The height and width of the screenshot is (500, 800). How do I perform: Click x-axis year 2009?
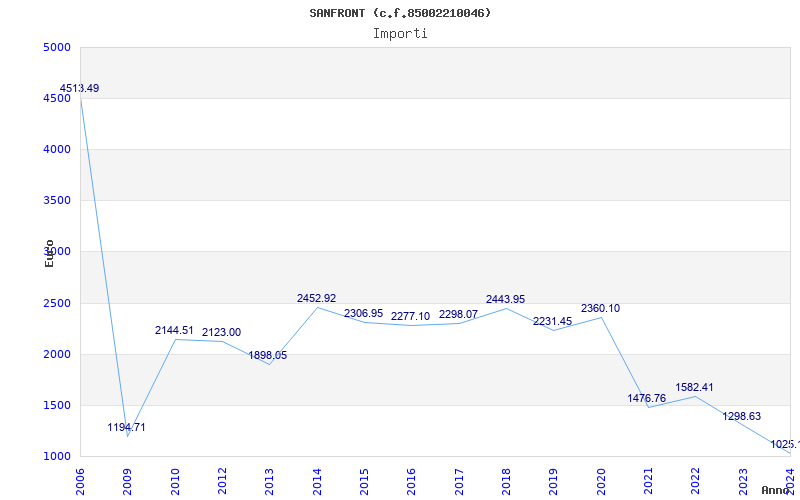[128, 481]
